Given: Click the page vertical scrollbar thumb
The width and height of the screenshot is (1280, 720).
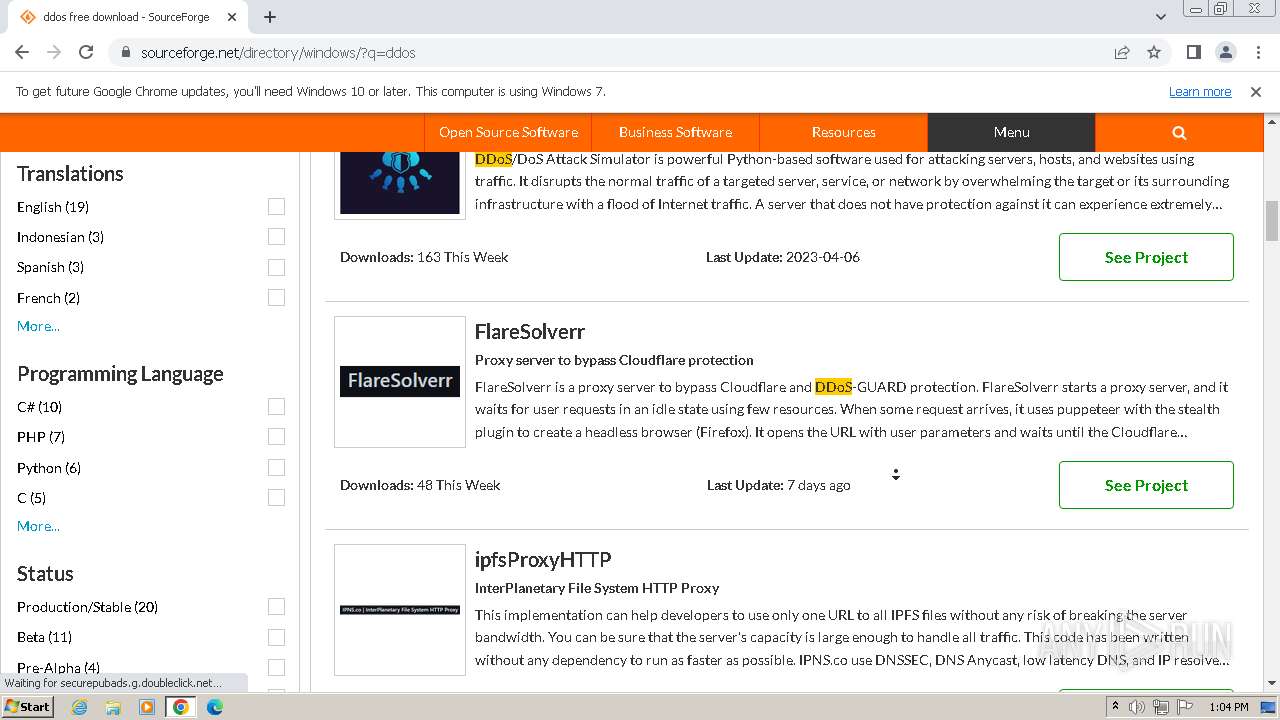Looking at the screenshot, I should (x=1272, y=221).
